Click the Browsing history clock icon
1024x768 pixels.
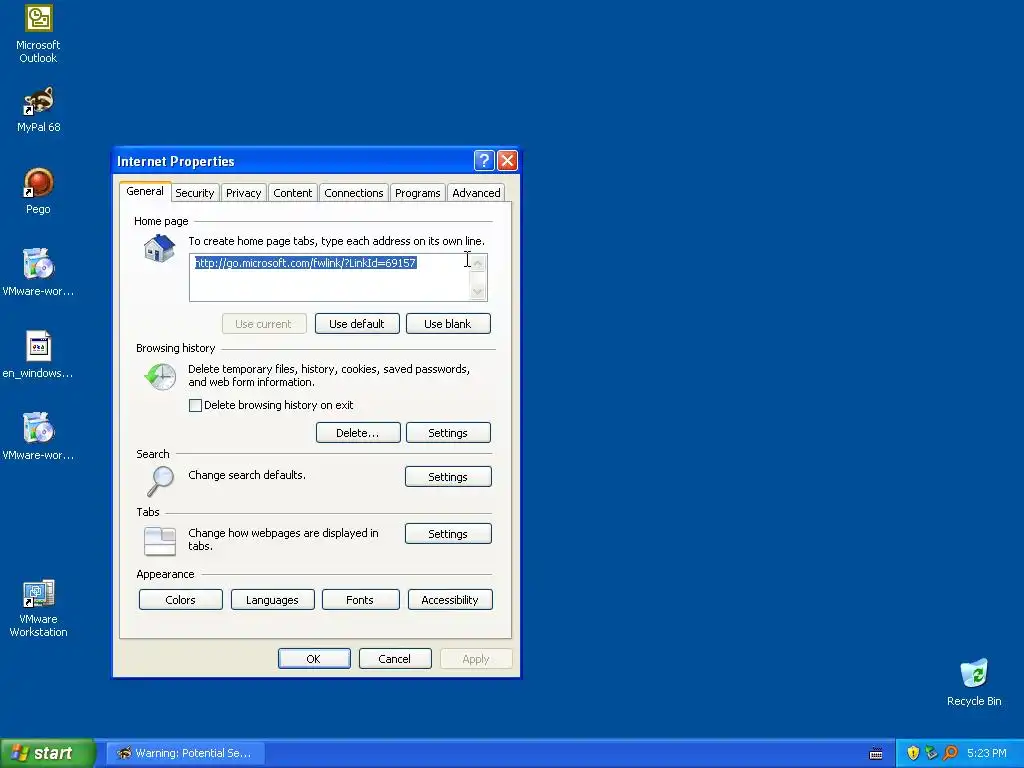[160, 377]
